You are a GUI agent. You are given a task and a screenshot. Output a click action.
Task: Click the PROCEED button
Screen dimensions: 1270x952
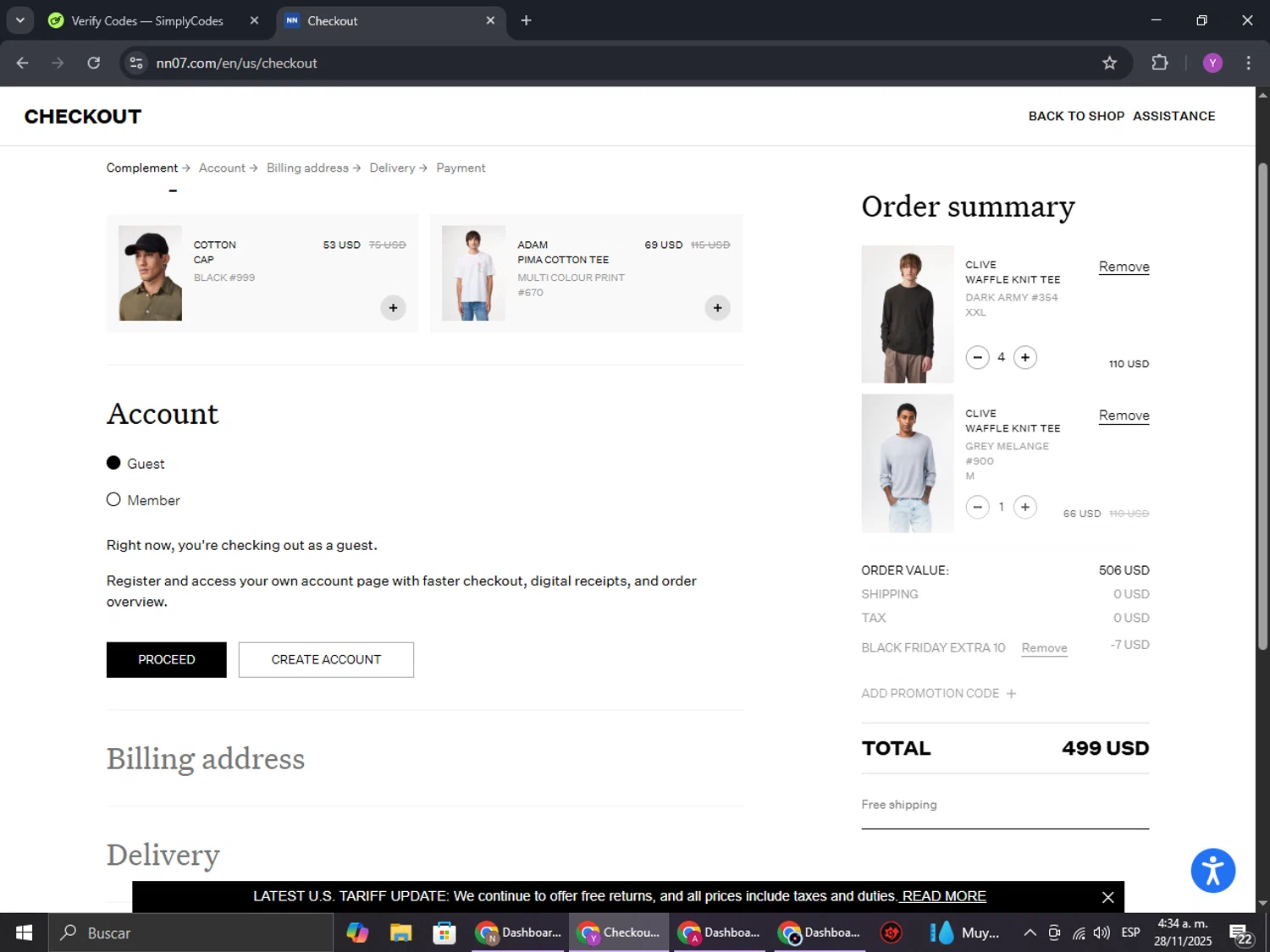coord(167,659)
